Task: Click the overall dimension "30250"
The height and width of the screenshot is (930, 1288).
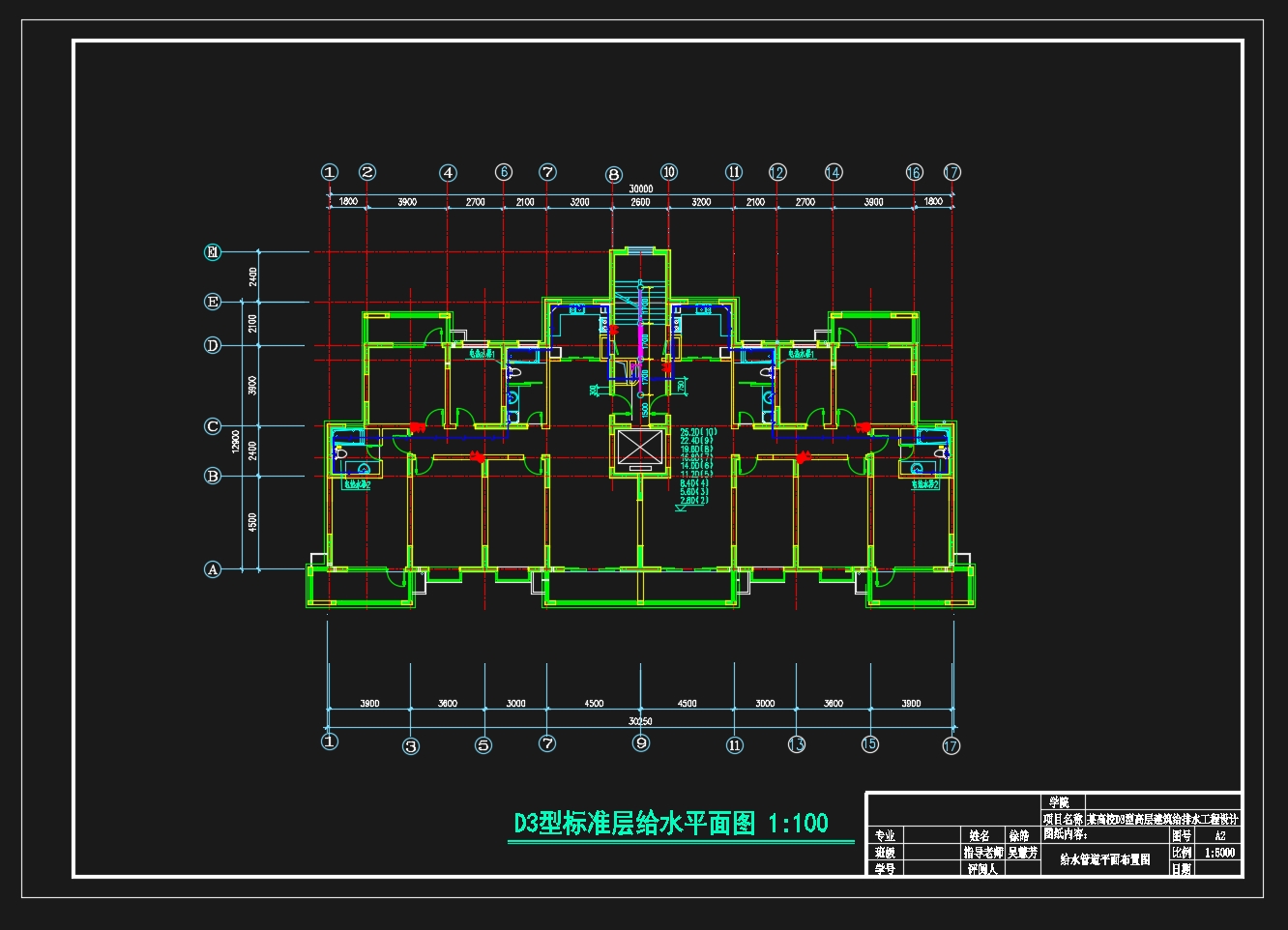Action: (x=640, y=721)
